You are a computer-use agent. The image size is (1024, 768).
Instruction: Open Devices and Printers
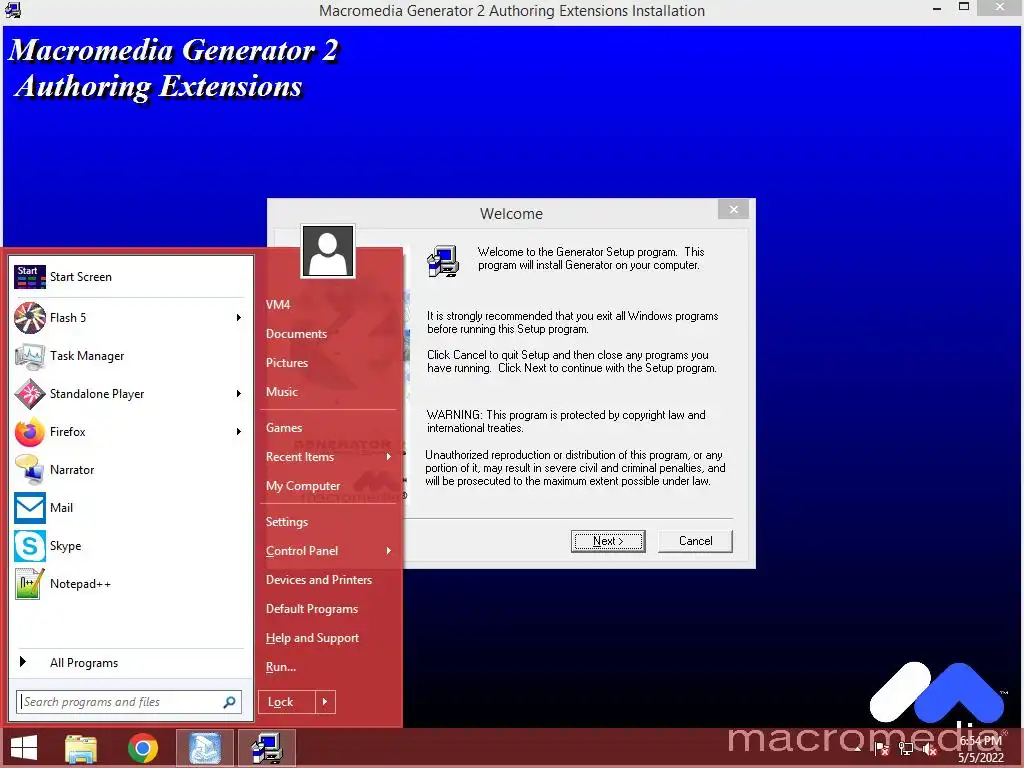click(319, 580)
